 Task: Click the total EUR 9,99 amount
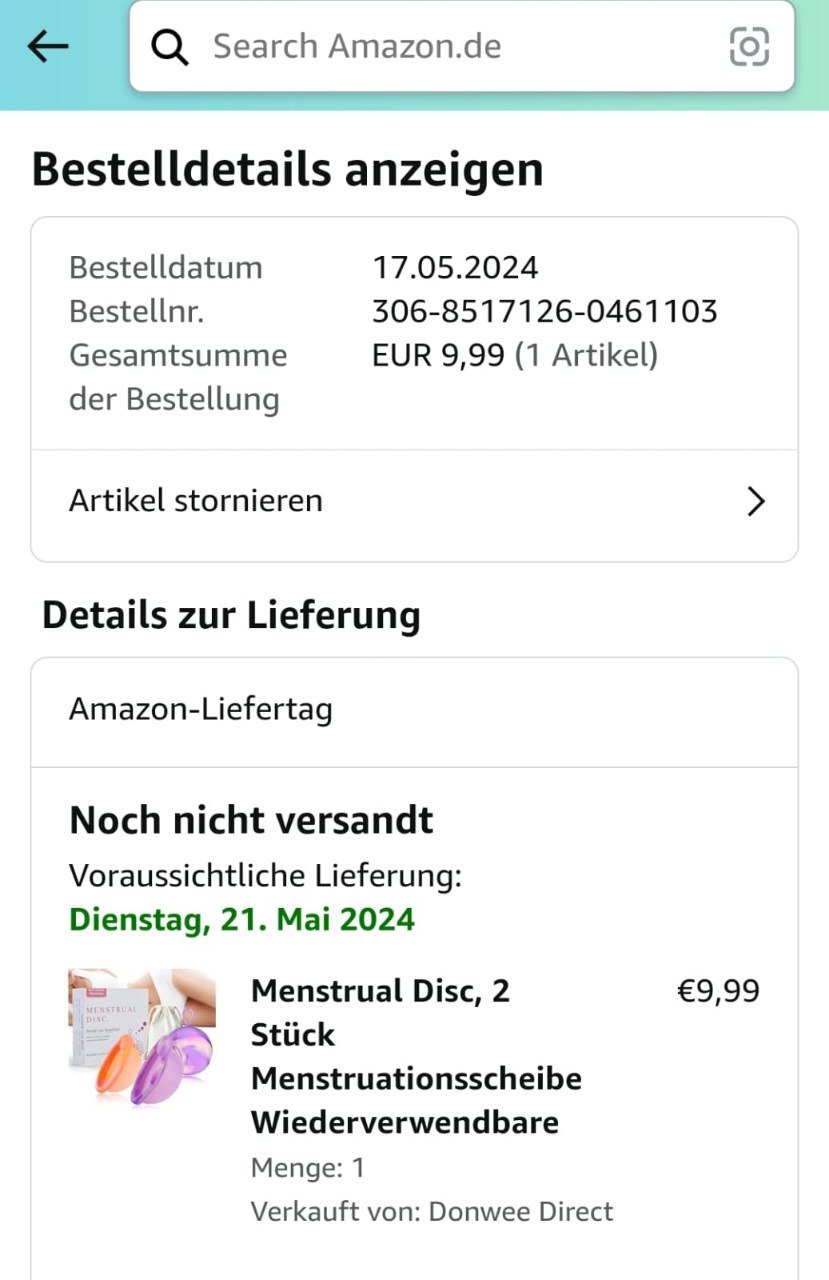(x=438, y=356)
